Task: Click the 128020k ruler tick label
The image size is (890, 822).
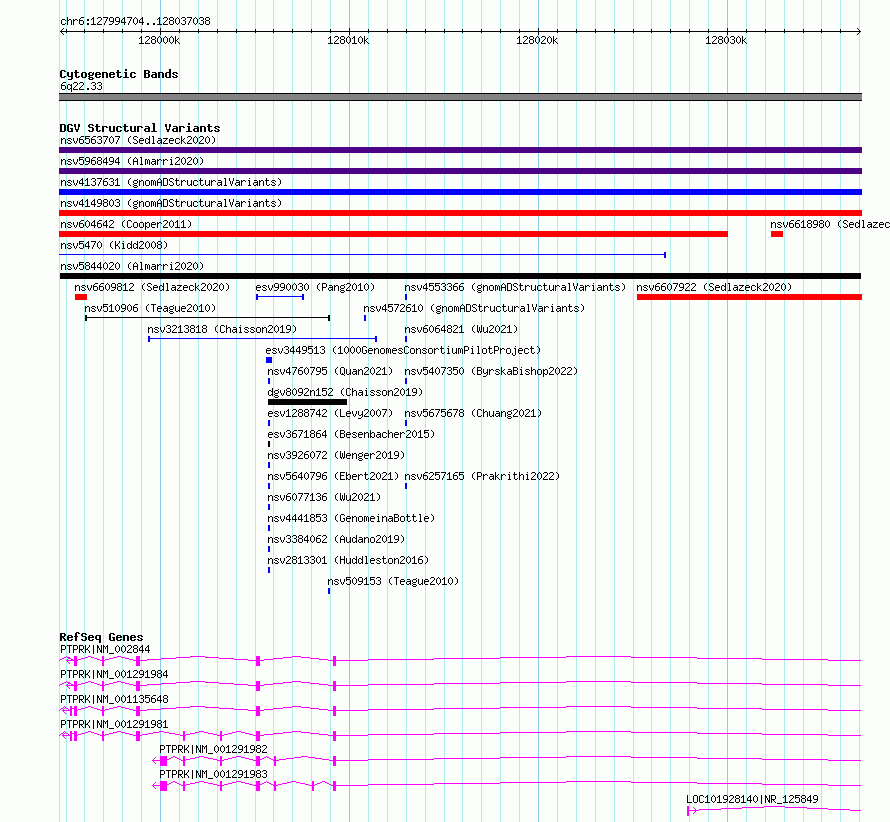Action: [537, 40]
